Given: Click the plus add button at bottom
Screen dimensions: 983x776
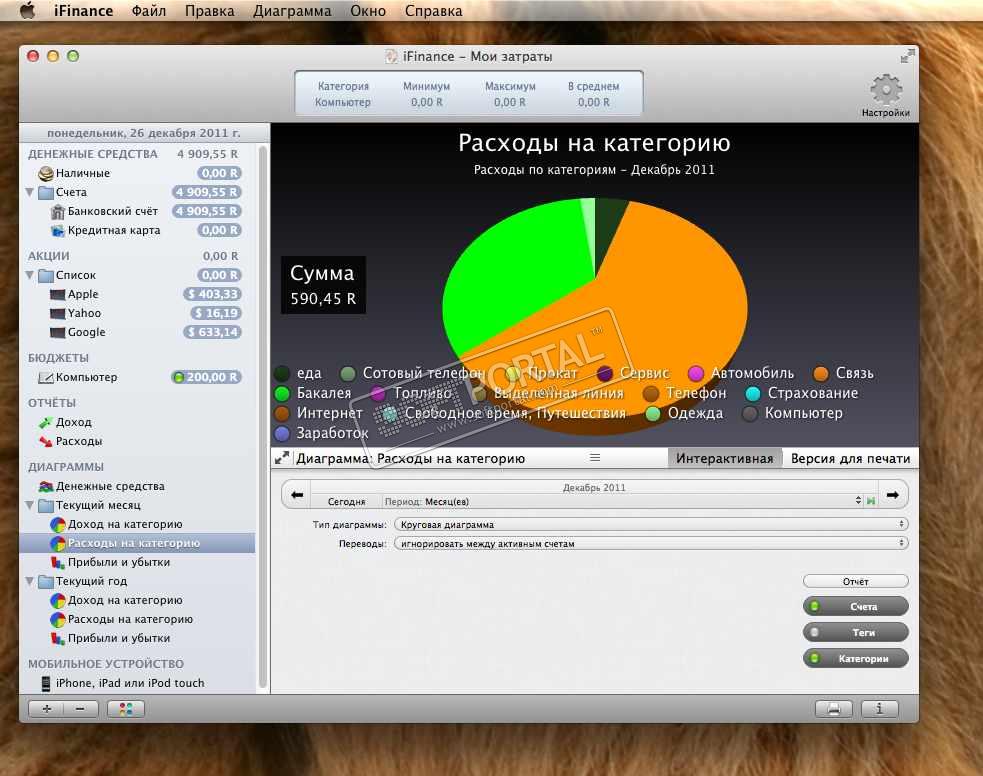Looking at the screenshot, I should click(x=46, y=709).
